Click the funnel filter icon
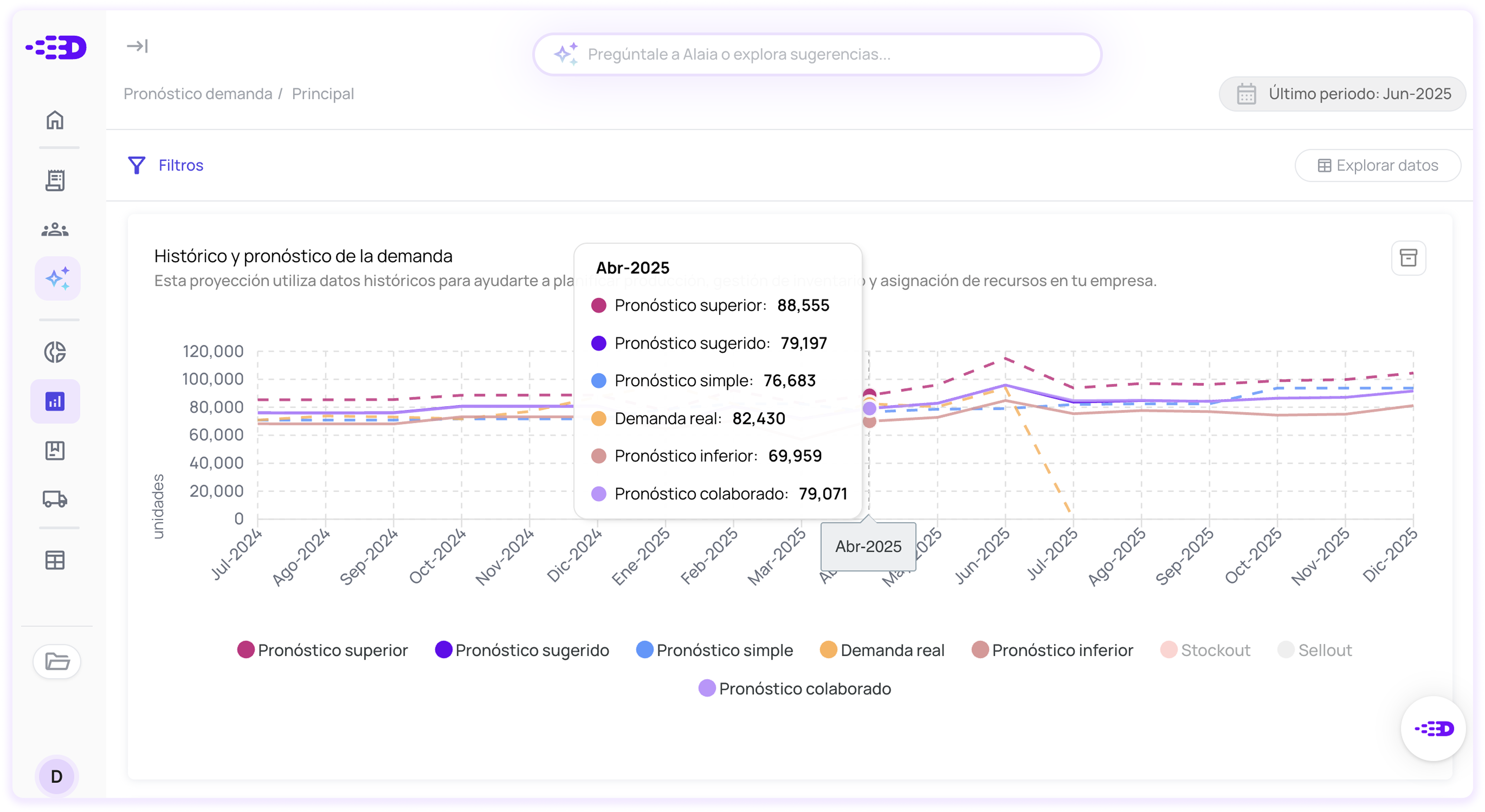This screenshot has width=1485, height=812. 137,165
